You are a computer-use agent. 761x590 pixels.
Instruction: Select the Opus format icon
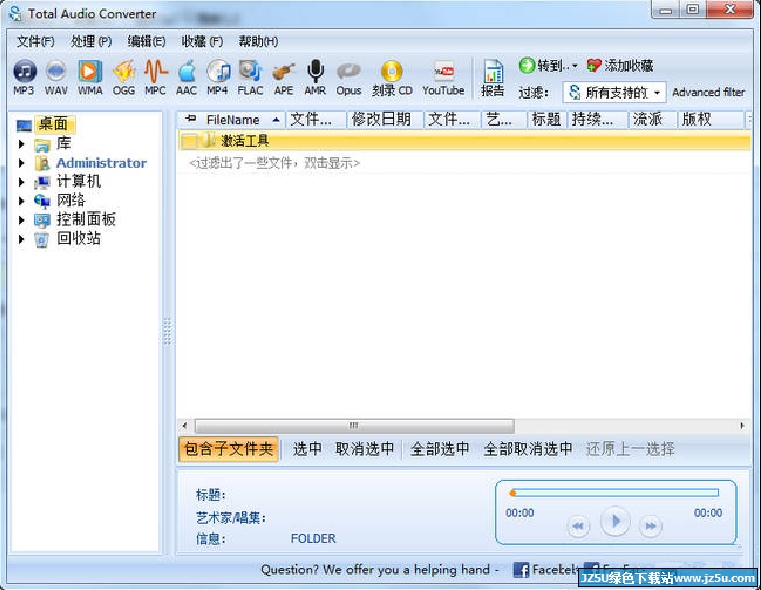coord(348,77)
